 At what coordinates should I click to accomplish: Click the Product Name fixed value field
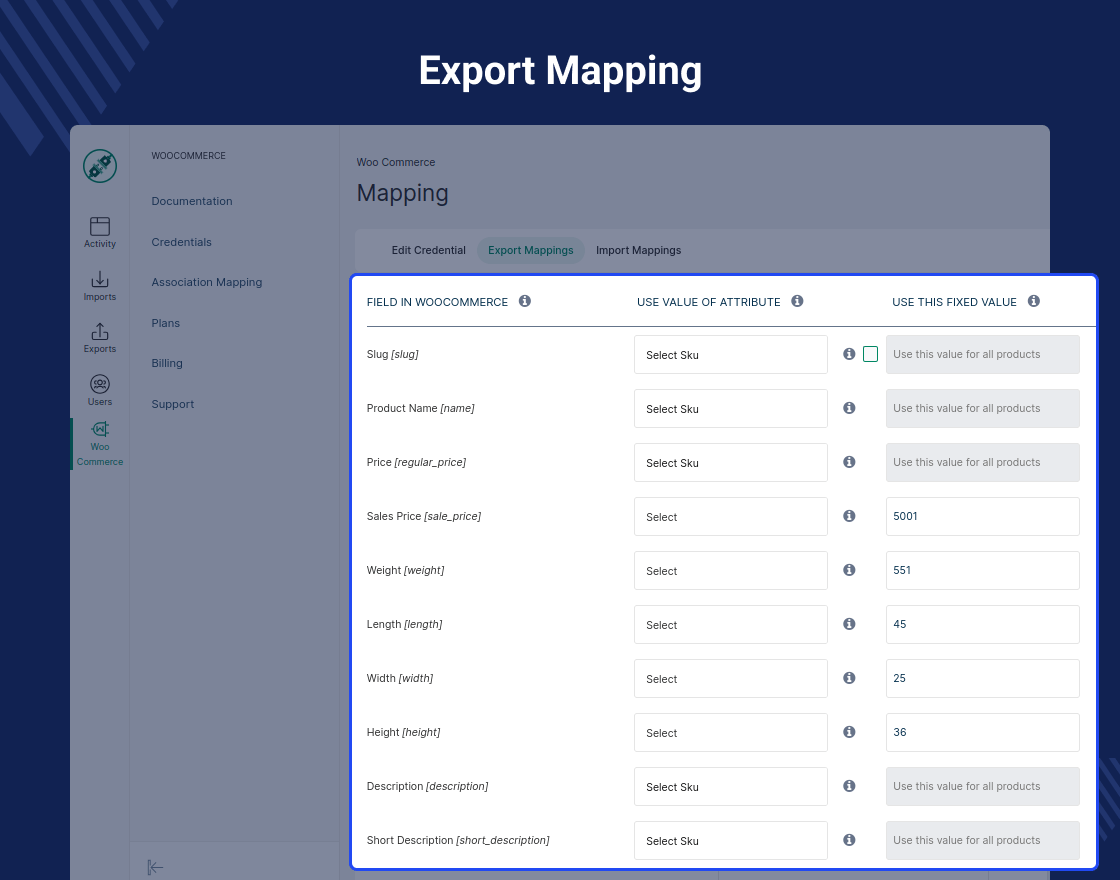(x=983, y=409)
